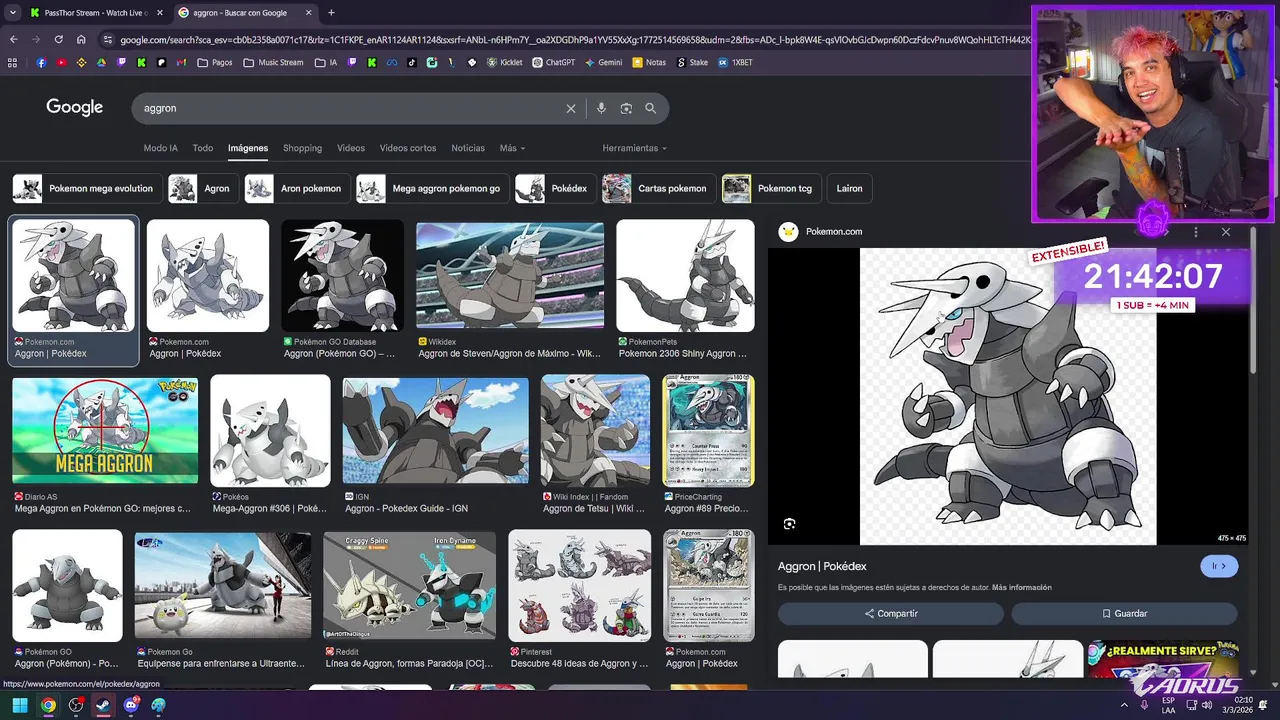This screenshot has height=720, width=1280.
Task: Open the browser home page
Action: pyautogui.click(x=81, y=39)
